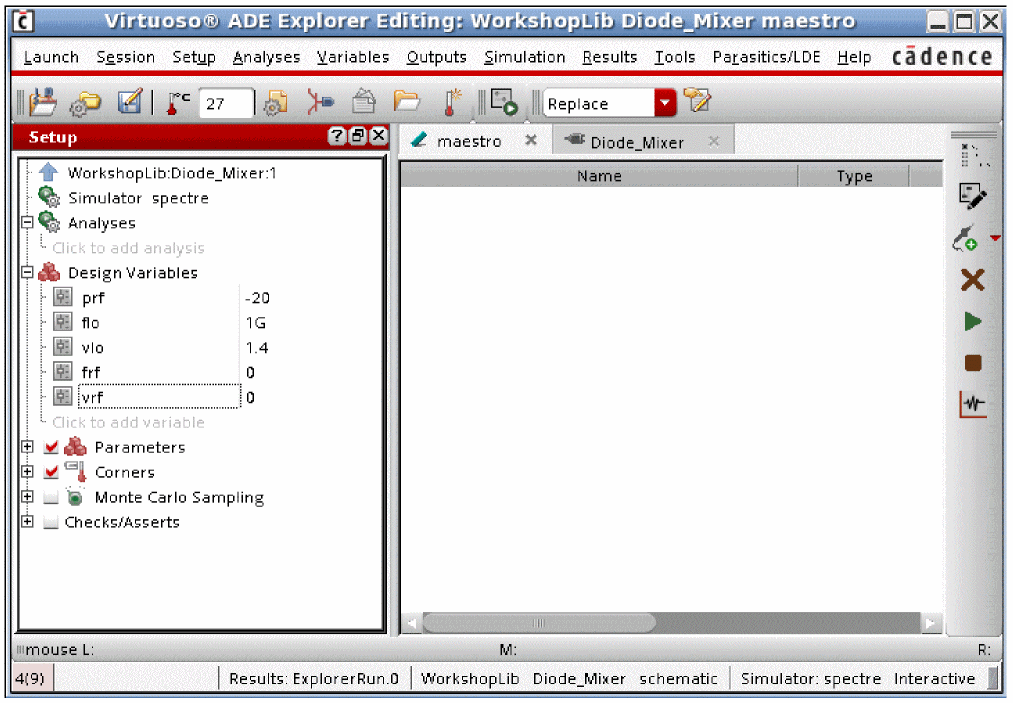
Task: Click the red X delete output icon
Action: point(972,280)
